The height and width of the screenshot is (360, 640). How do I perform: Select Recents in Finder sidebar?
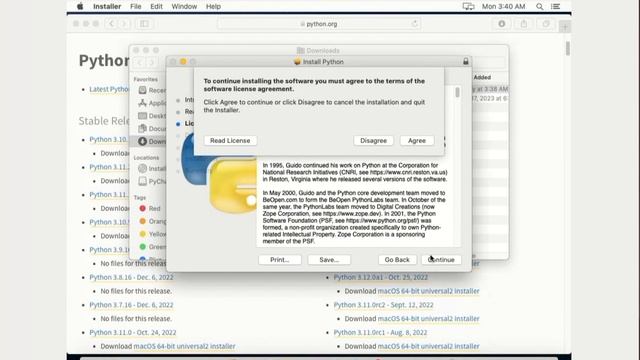pos(152,90)
